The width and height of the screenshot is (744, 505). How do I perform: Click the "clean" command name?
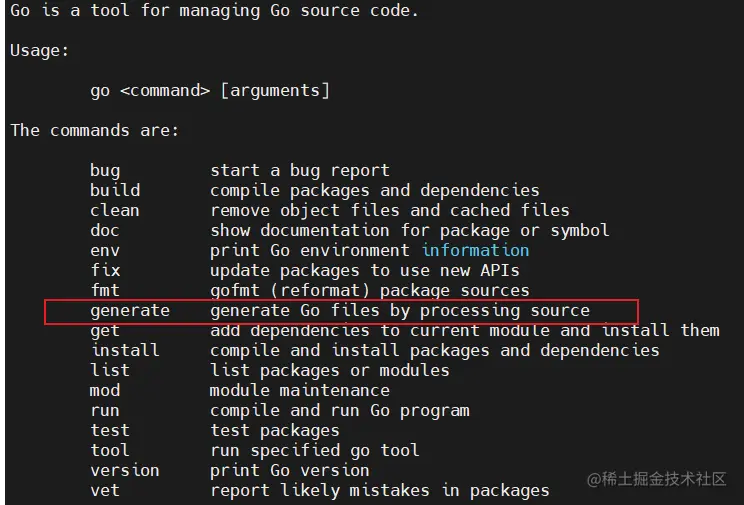115,210
